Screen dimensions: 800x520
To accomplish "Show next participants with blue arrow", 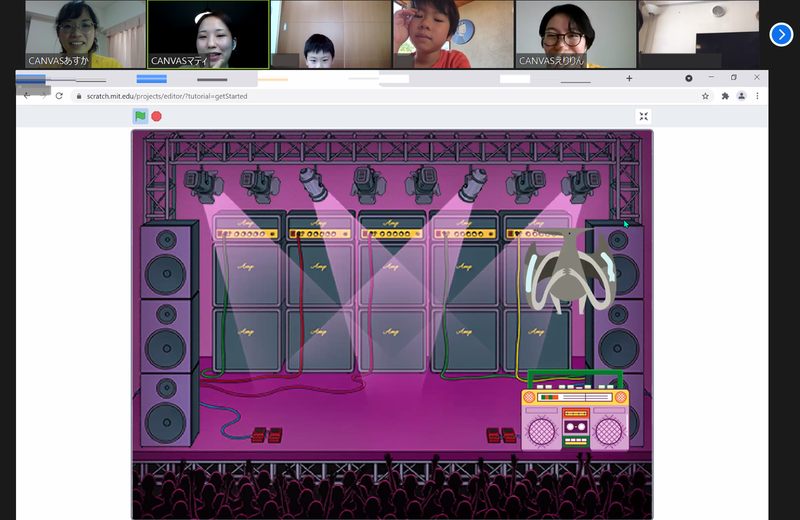I will point(781,34).
